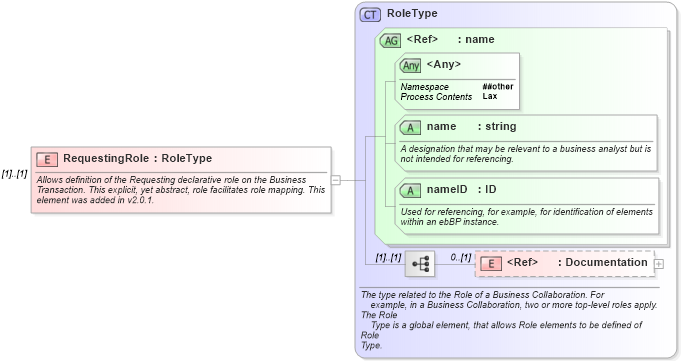
Task: Click the sequence compositor icon
Action: tap(420, 263)
